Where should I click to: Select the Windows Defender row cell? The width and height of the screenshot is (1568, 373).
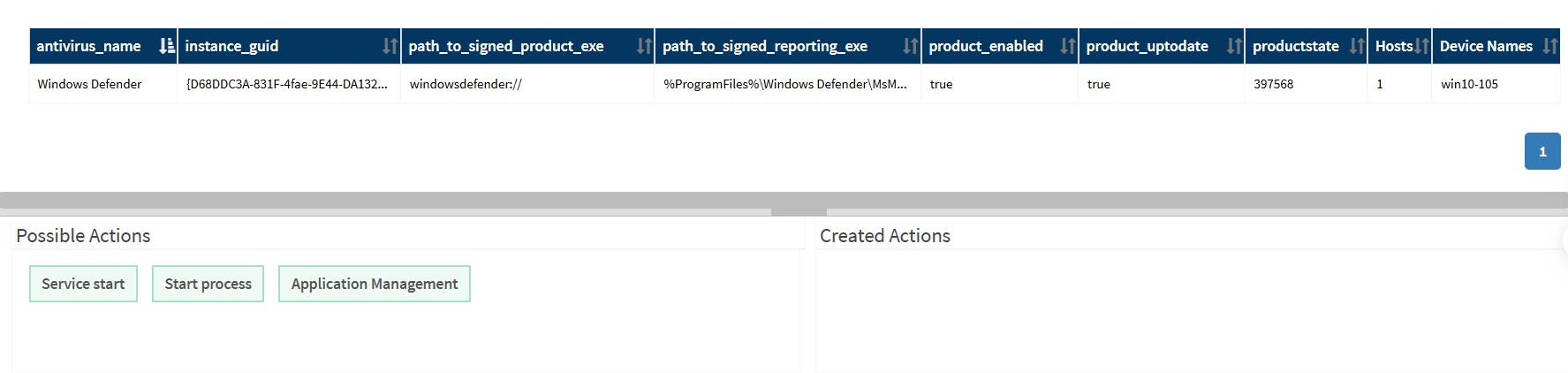pos(103,84)
